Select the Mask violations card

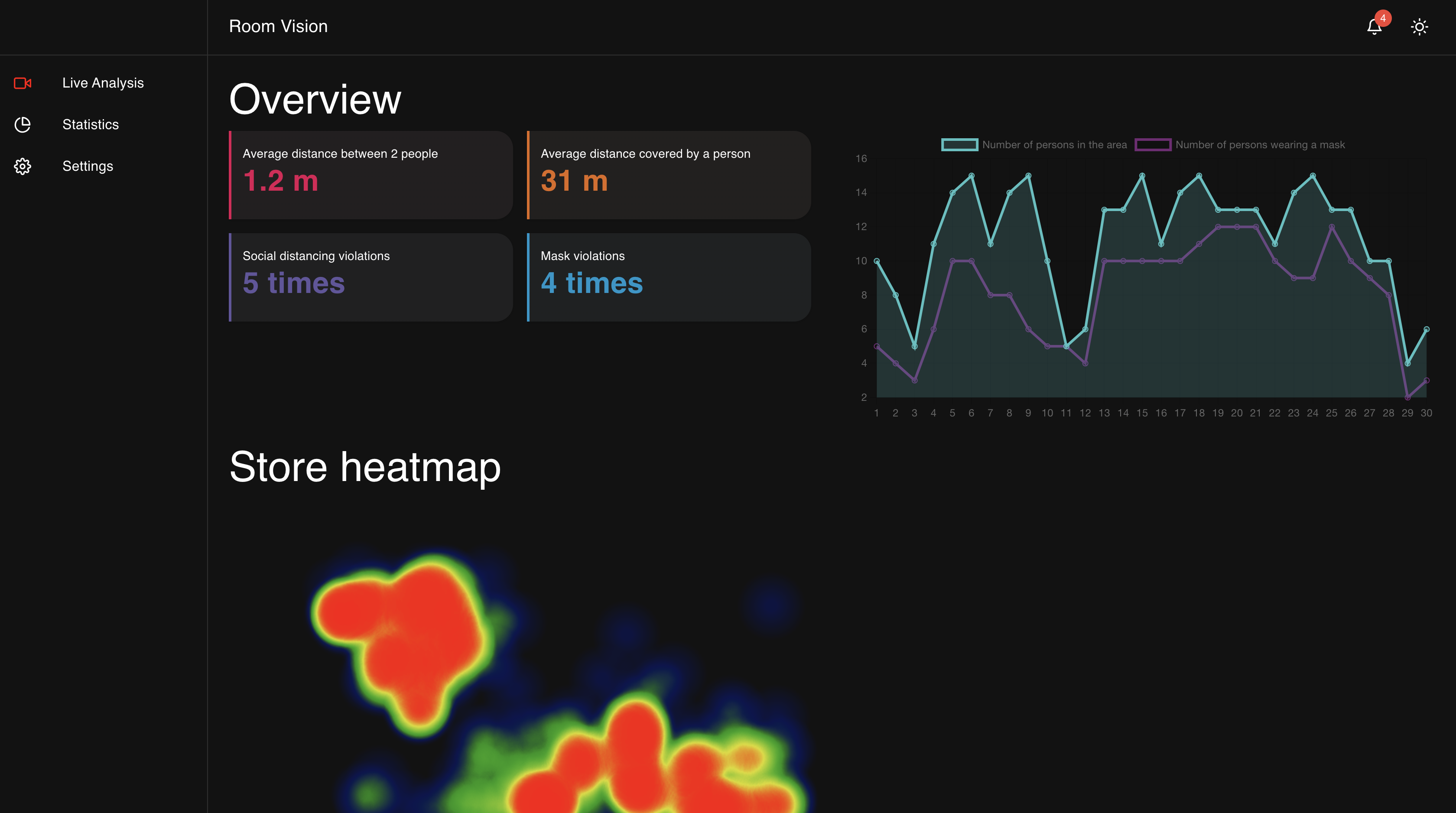669,277
